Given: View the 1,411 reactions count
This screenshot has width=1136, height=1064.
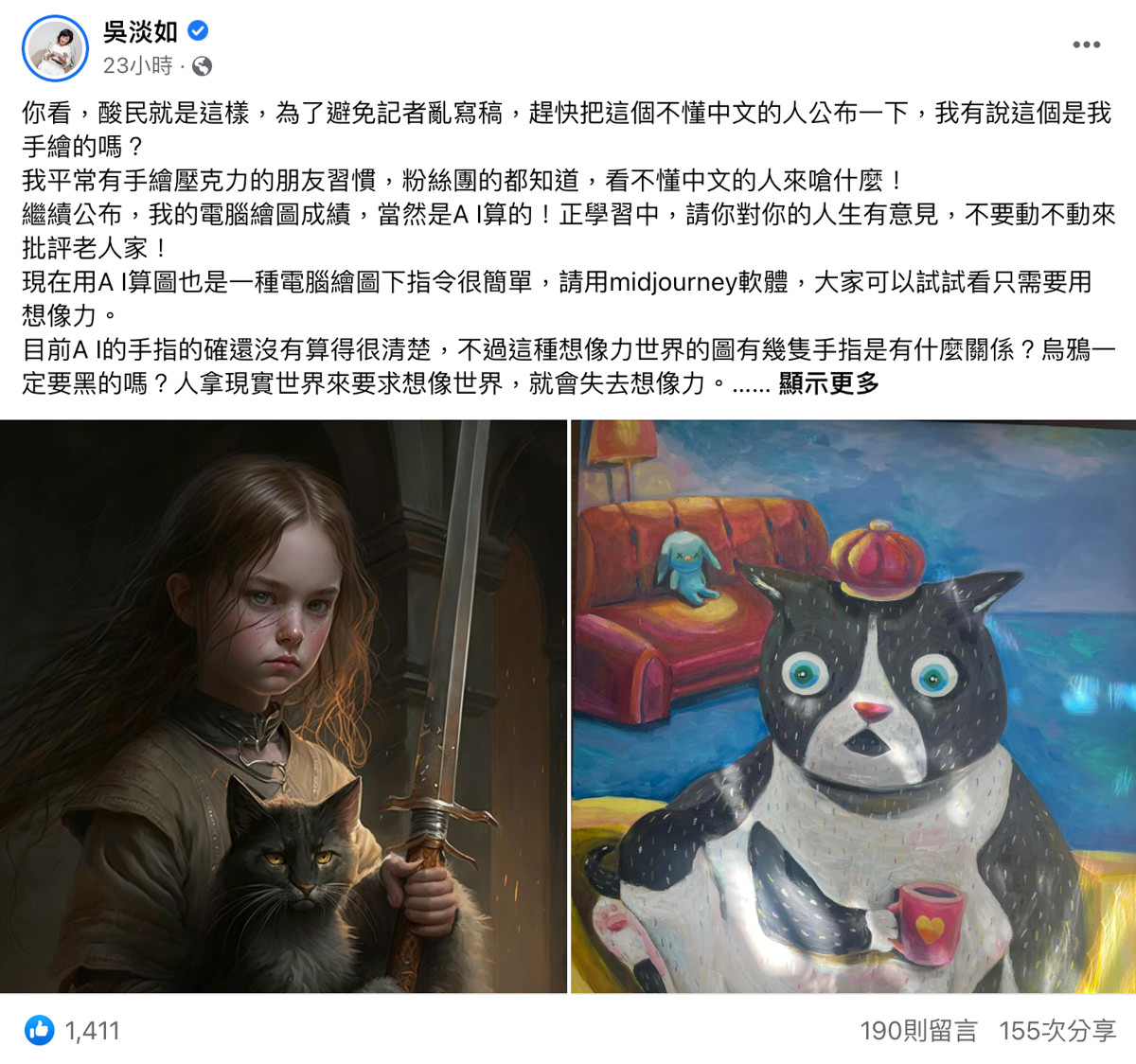Looking at the screenshot, I should 93,1031.
